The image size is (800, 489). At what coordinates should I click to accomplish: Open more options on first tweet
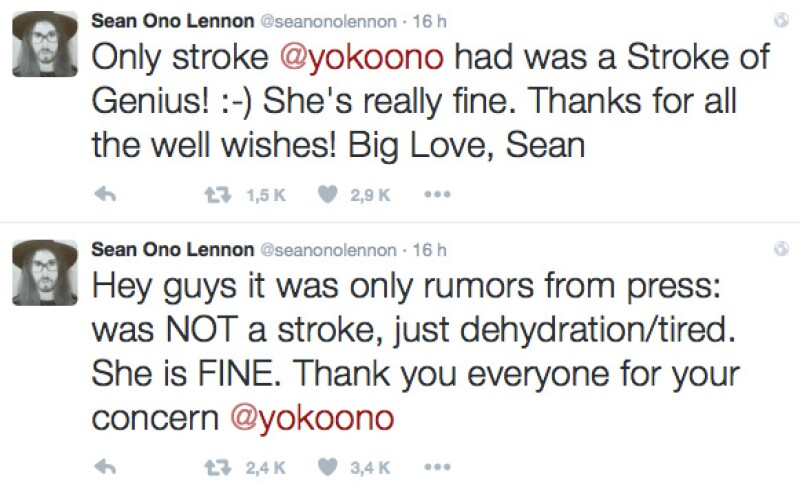[x=438, y=194]
